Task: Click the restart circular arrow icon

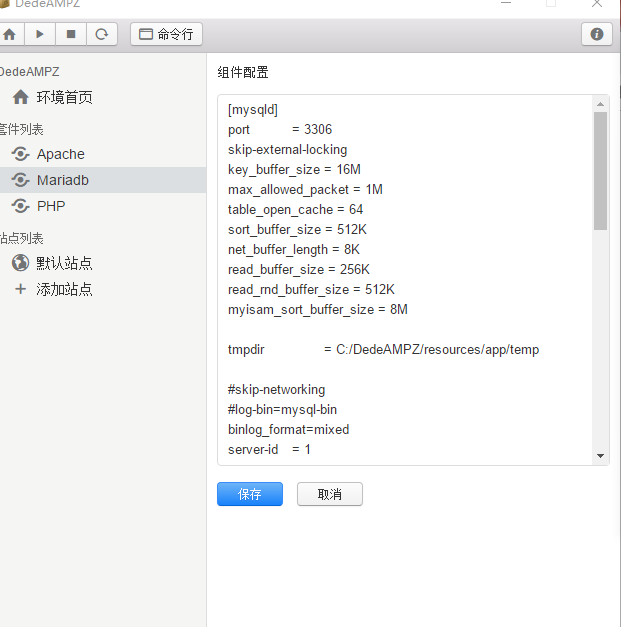Action: (101, 34)
